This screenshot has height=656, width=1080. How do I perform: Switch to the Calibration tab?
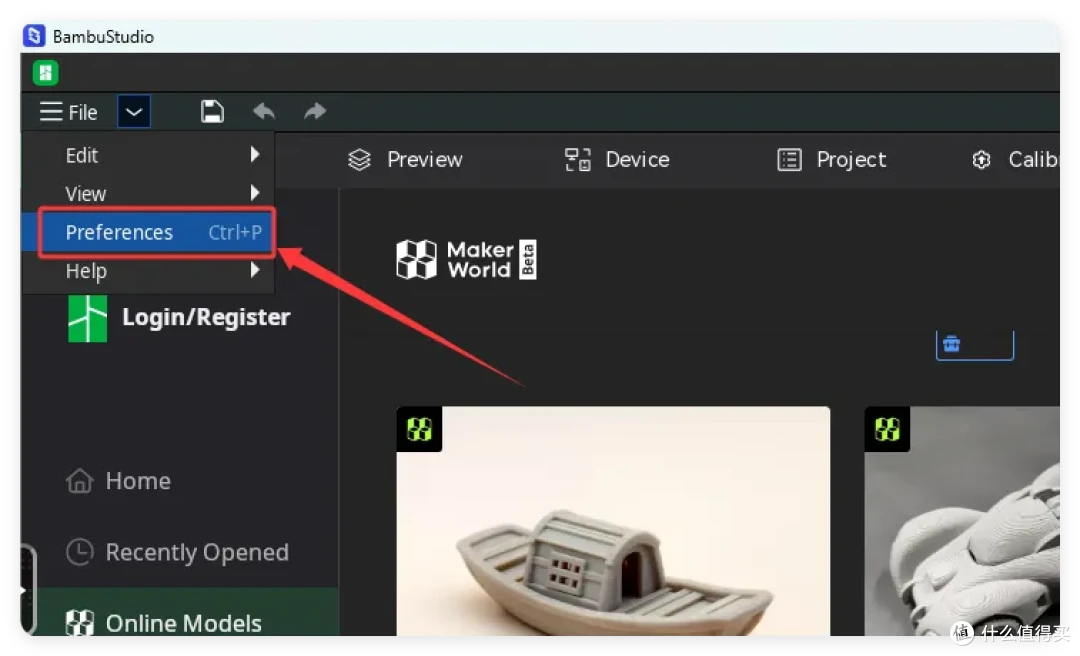point(1015,160)
